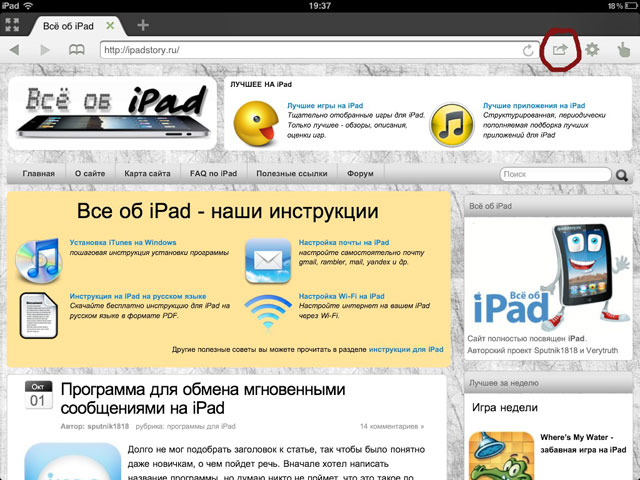640x480 pixels.
Task: Open Инструкция на iPad на русском языке
Action: [138, 296]
